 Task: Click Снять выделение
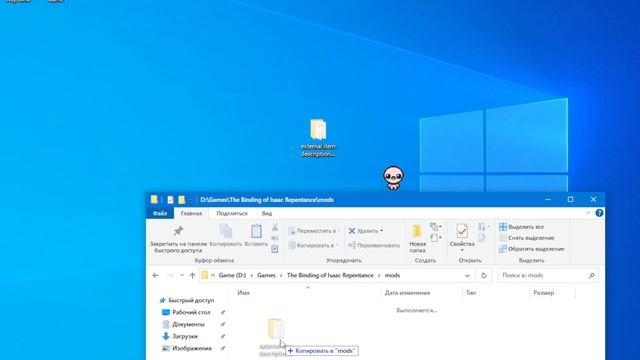click(527, 238)
